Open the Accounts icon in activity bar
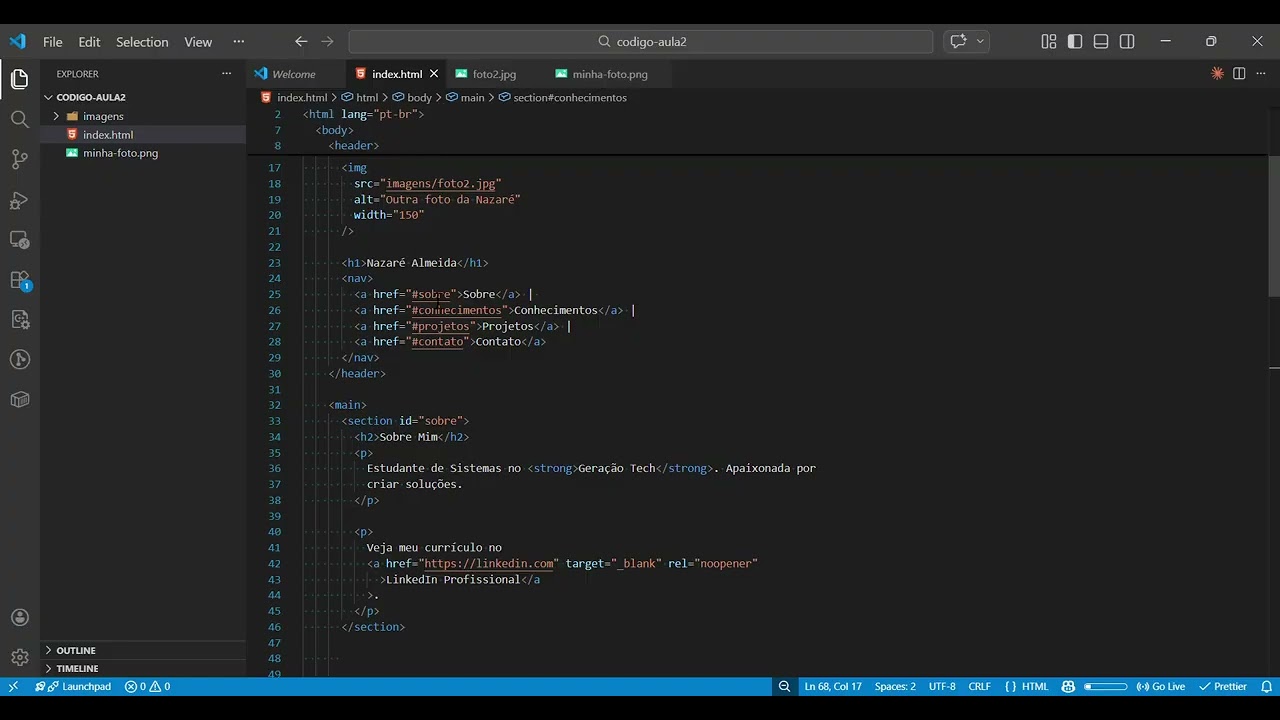This screenshot has height=720, width=1280. point(19,618)
